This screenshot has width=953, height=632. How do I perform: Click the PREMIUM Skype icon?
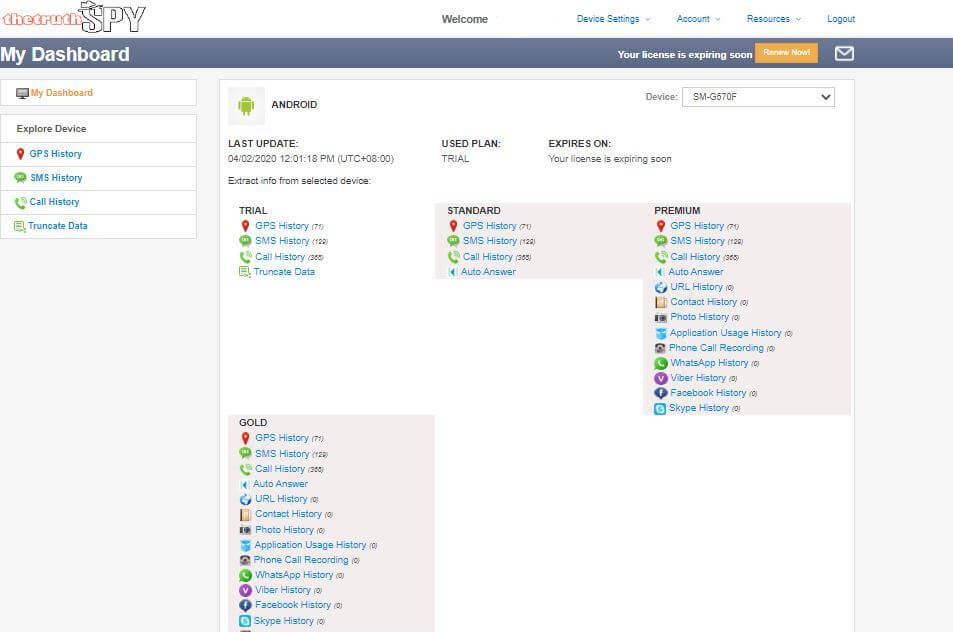tap(660, 408)
